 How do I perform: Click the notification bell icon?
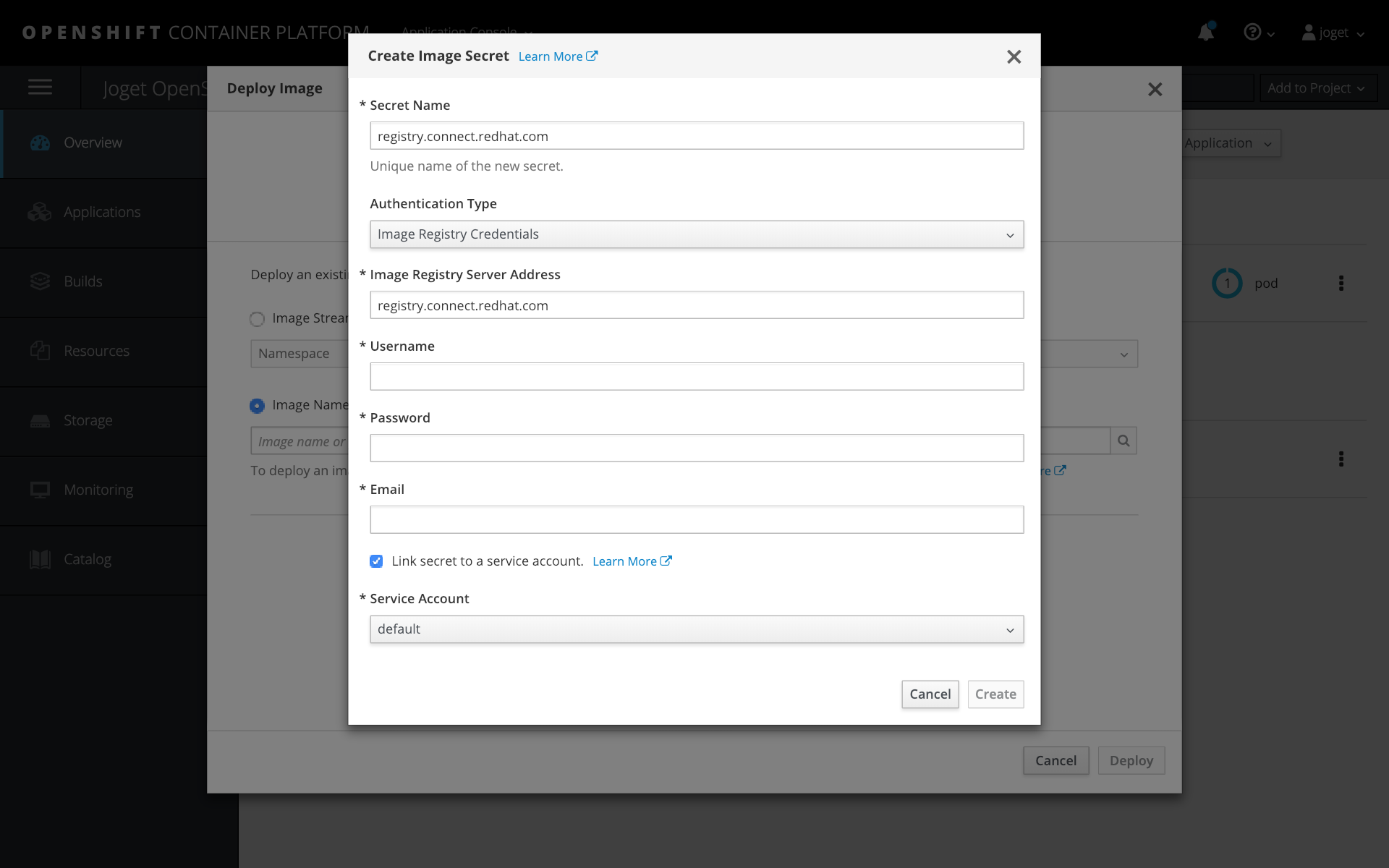(x=1205, y=32)
